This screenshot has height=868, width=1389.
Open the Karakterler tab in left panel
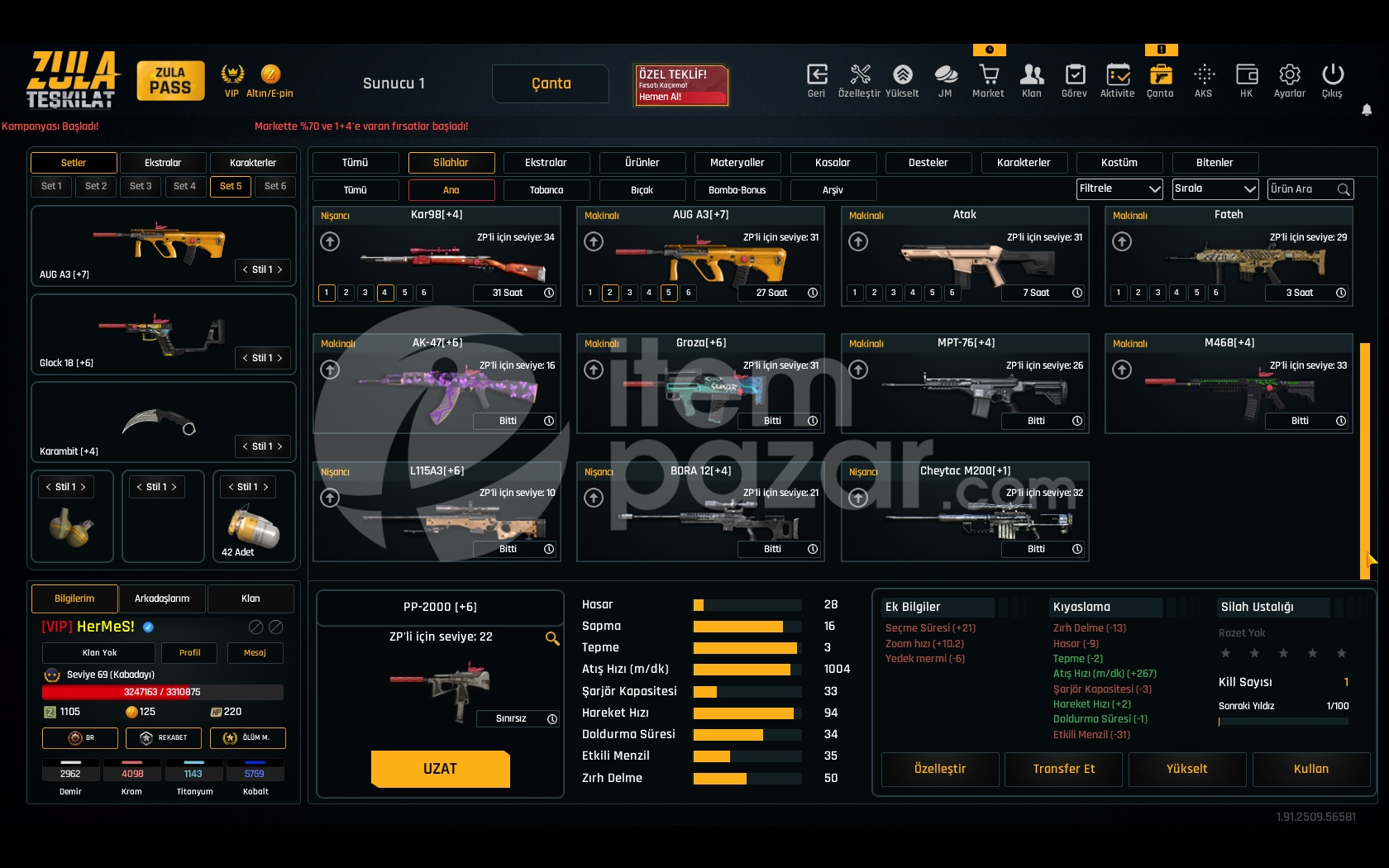(x=253, y=163)
